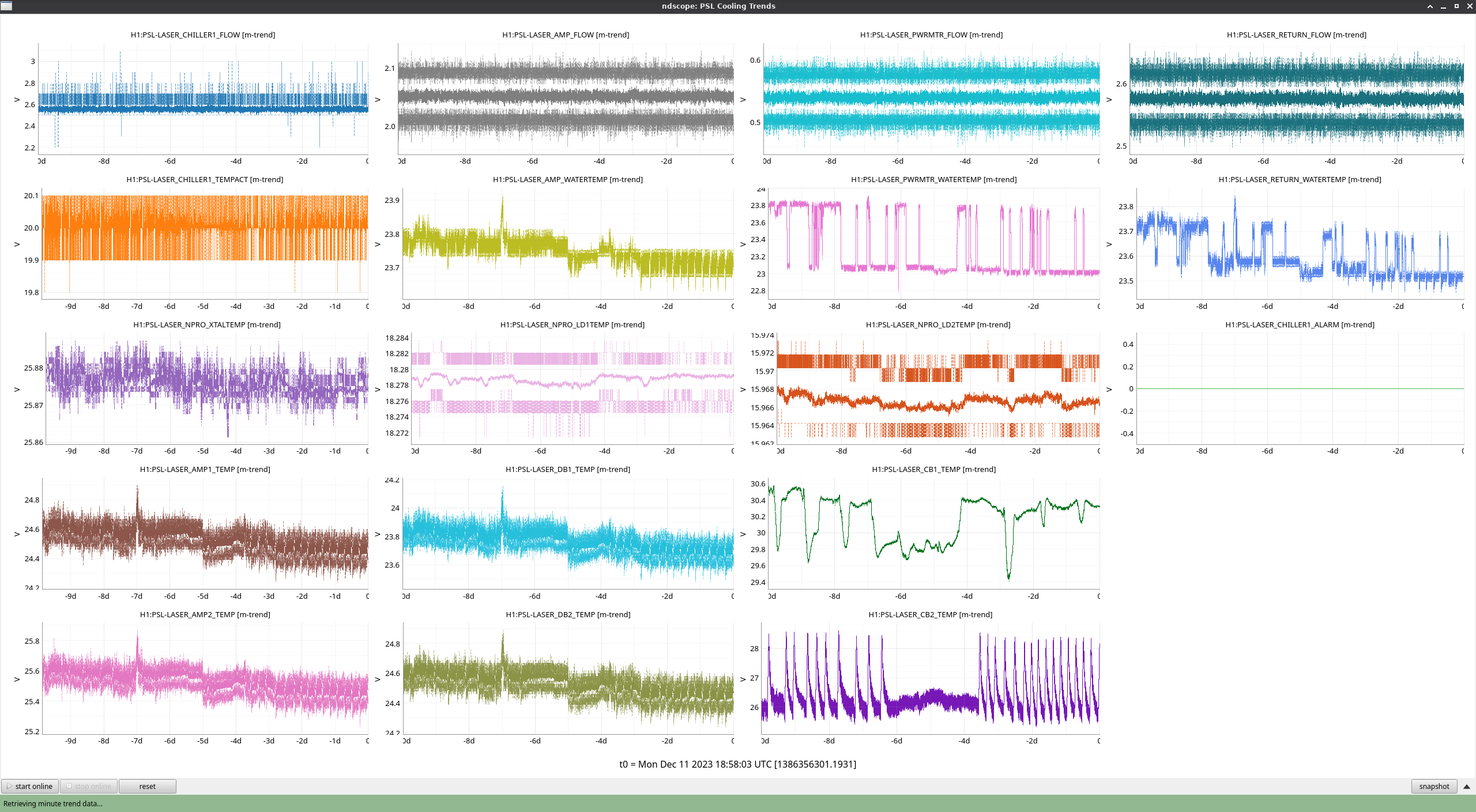Click the t0 timestamp label

point(737,764)
